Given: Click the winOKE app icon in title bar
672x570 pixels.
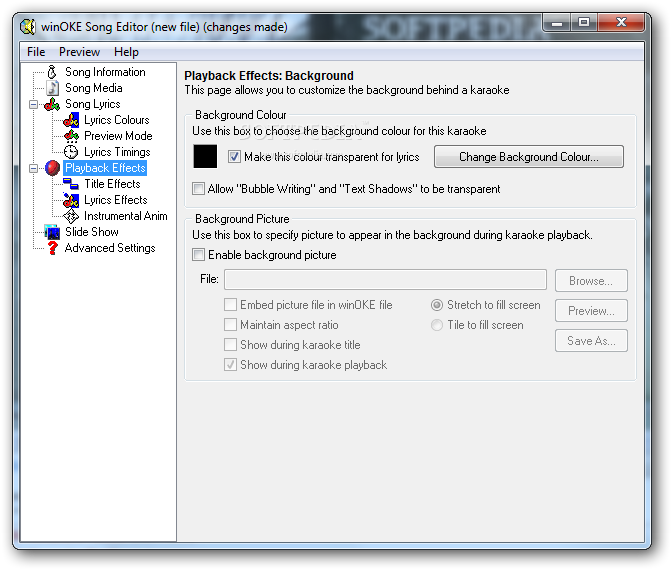Looking at the screenshot, I should tap(28, 27).
